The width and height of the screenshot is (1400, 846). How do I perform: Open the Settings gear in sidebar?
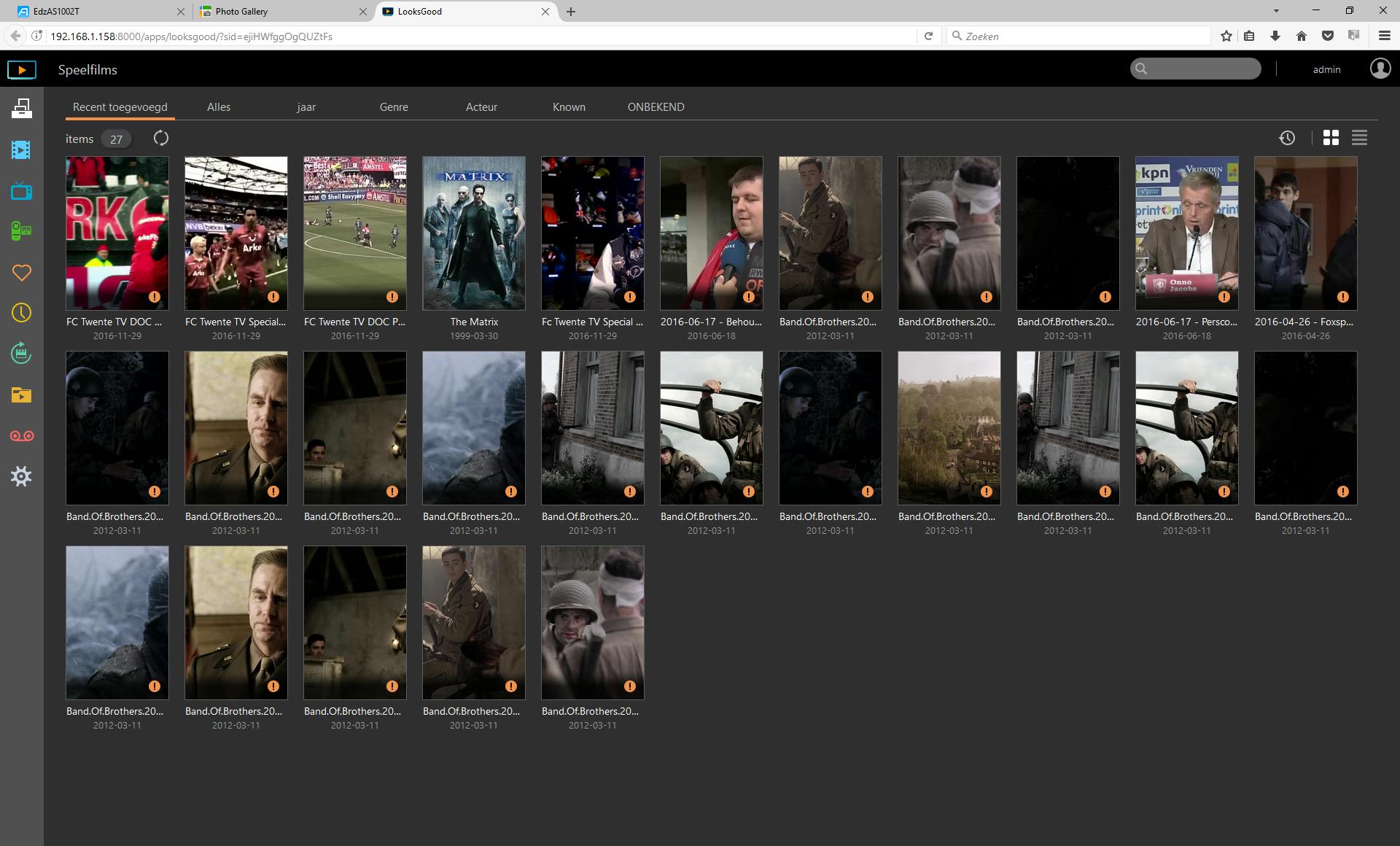pyautogui.click(x=21, y=477)
